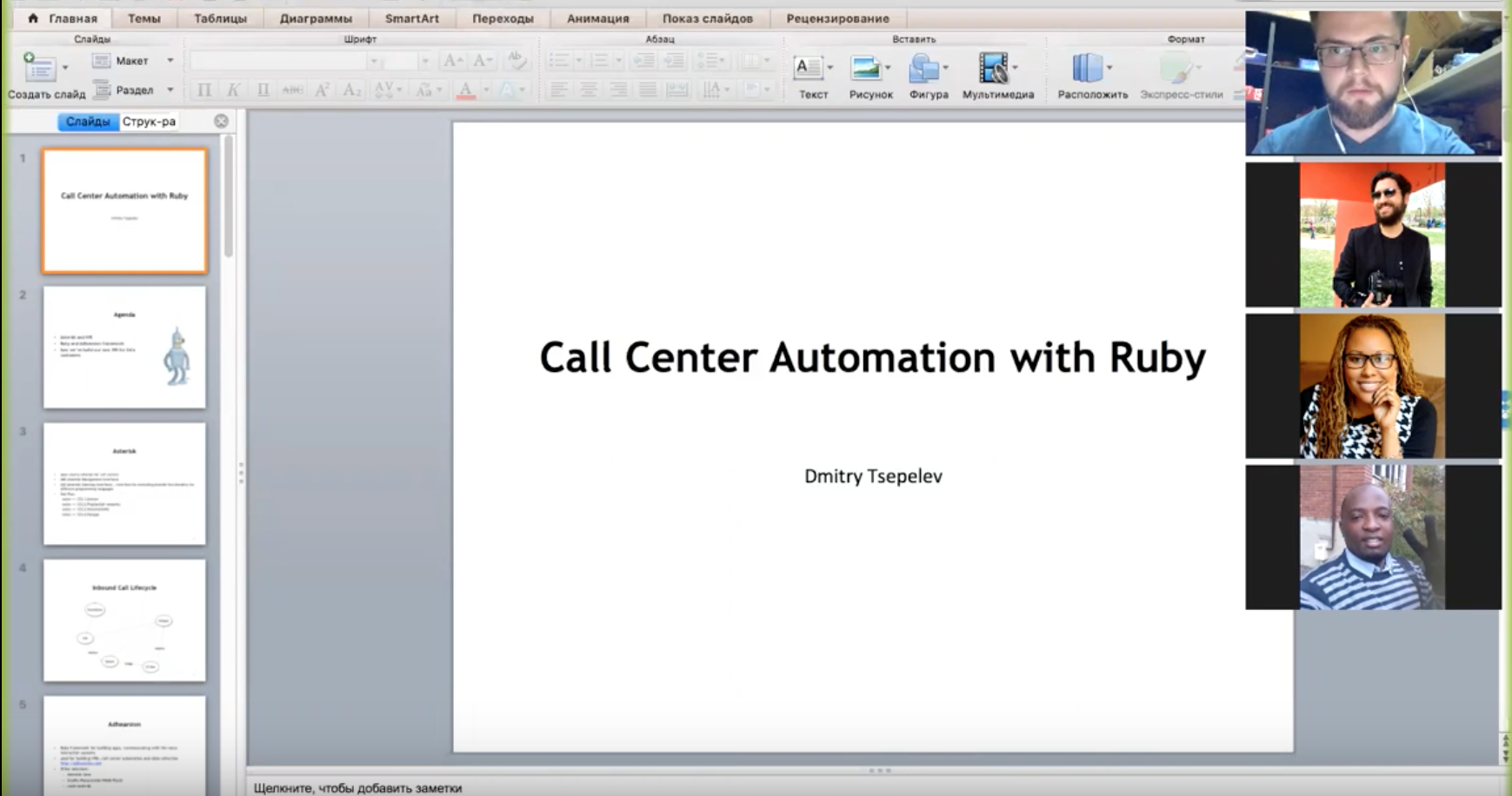
Task: Click the increase indent icon
Action: click(674, 61)
